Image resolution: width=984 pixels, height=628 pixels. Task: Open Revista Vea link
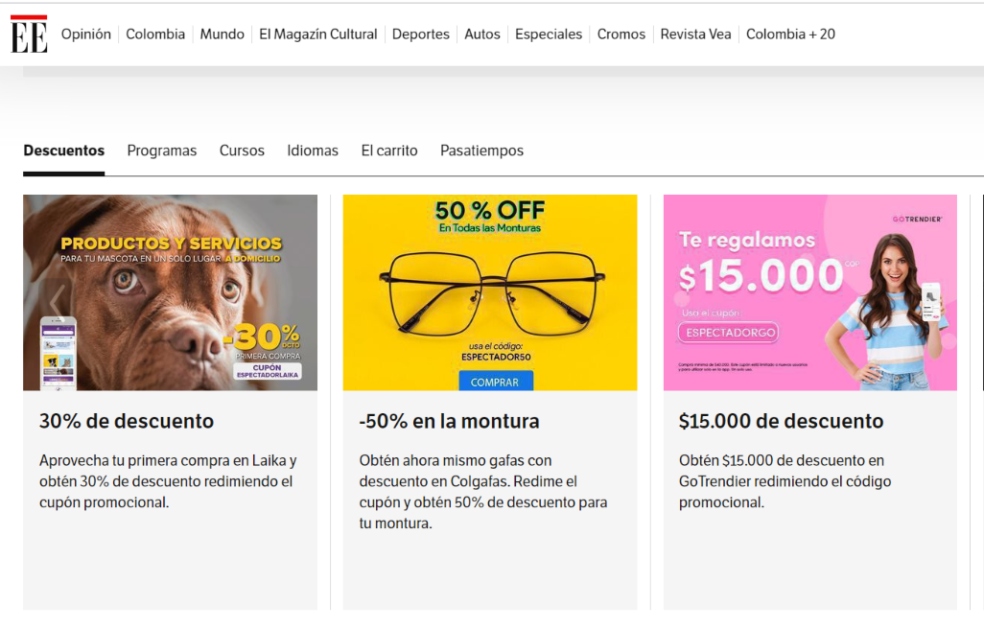click(x=695, y=34)
